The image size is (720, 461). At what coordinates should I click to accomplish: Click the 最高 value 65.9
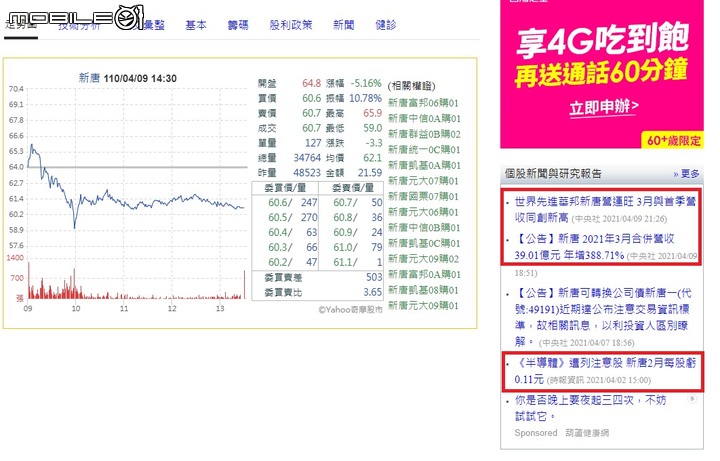click(x=372, y=113)
